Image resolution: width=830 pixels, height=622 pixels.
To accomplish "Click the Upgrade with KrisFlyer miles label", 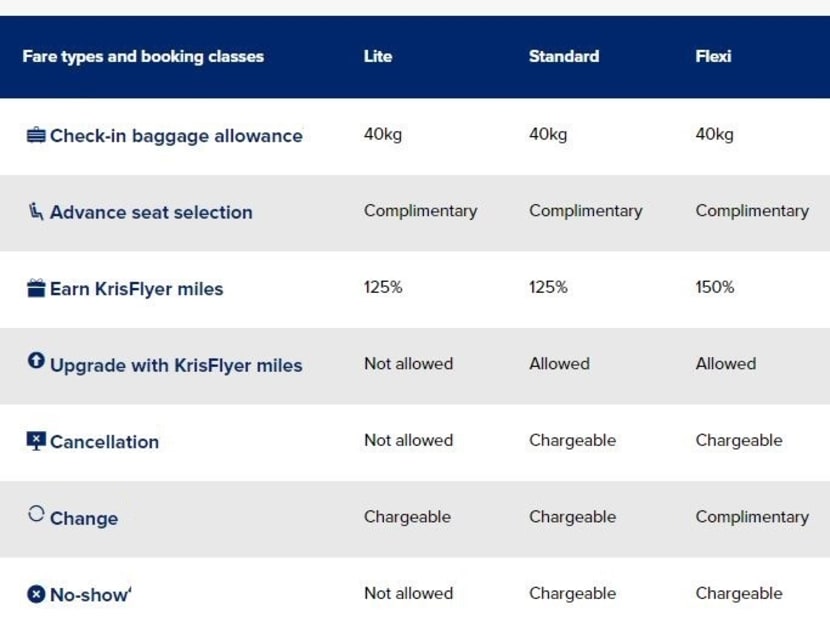I will pos(176,365).
